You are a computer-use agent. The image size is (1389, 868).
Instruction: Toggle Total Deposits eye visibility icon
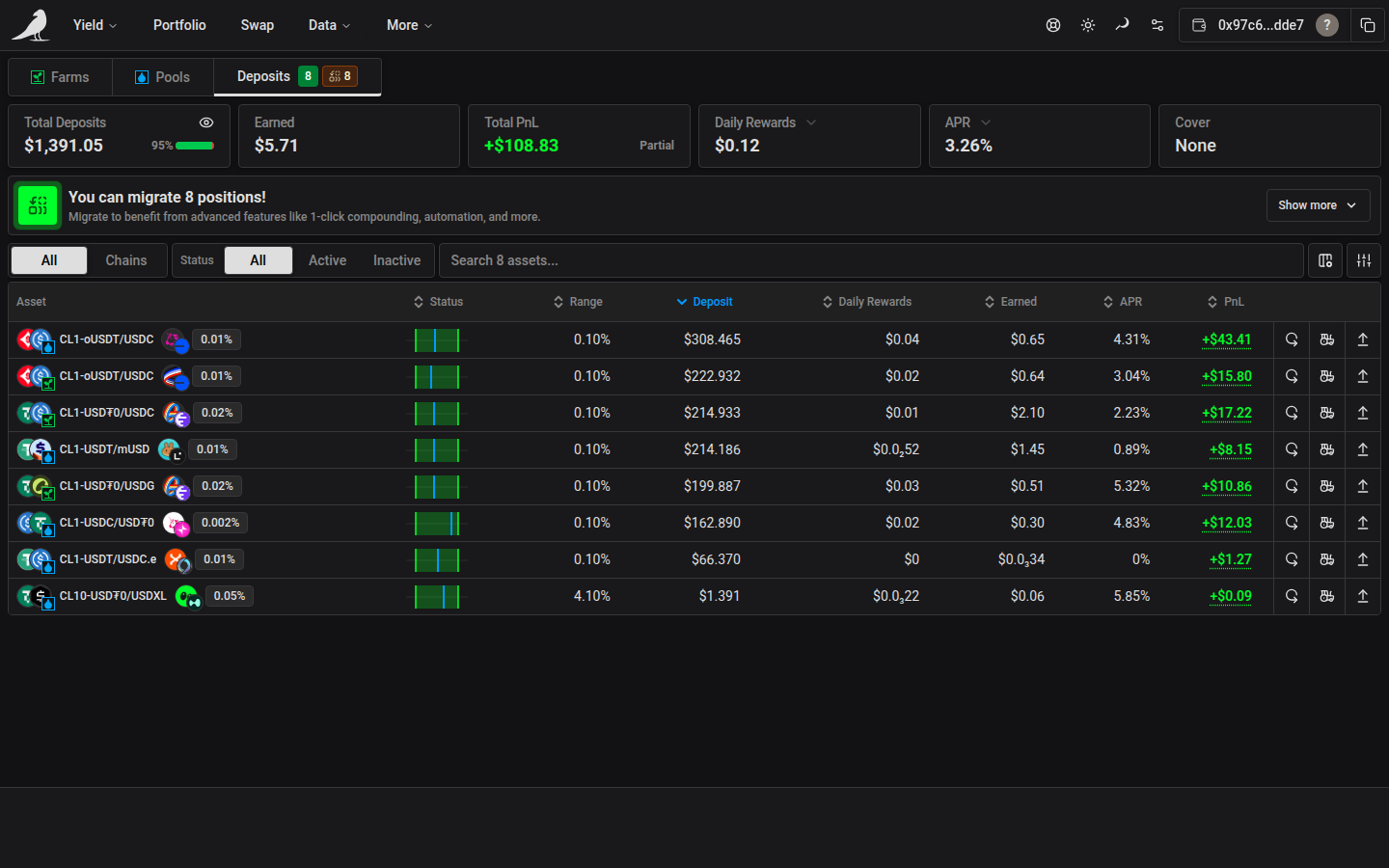point(206,122)
